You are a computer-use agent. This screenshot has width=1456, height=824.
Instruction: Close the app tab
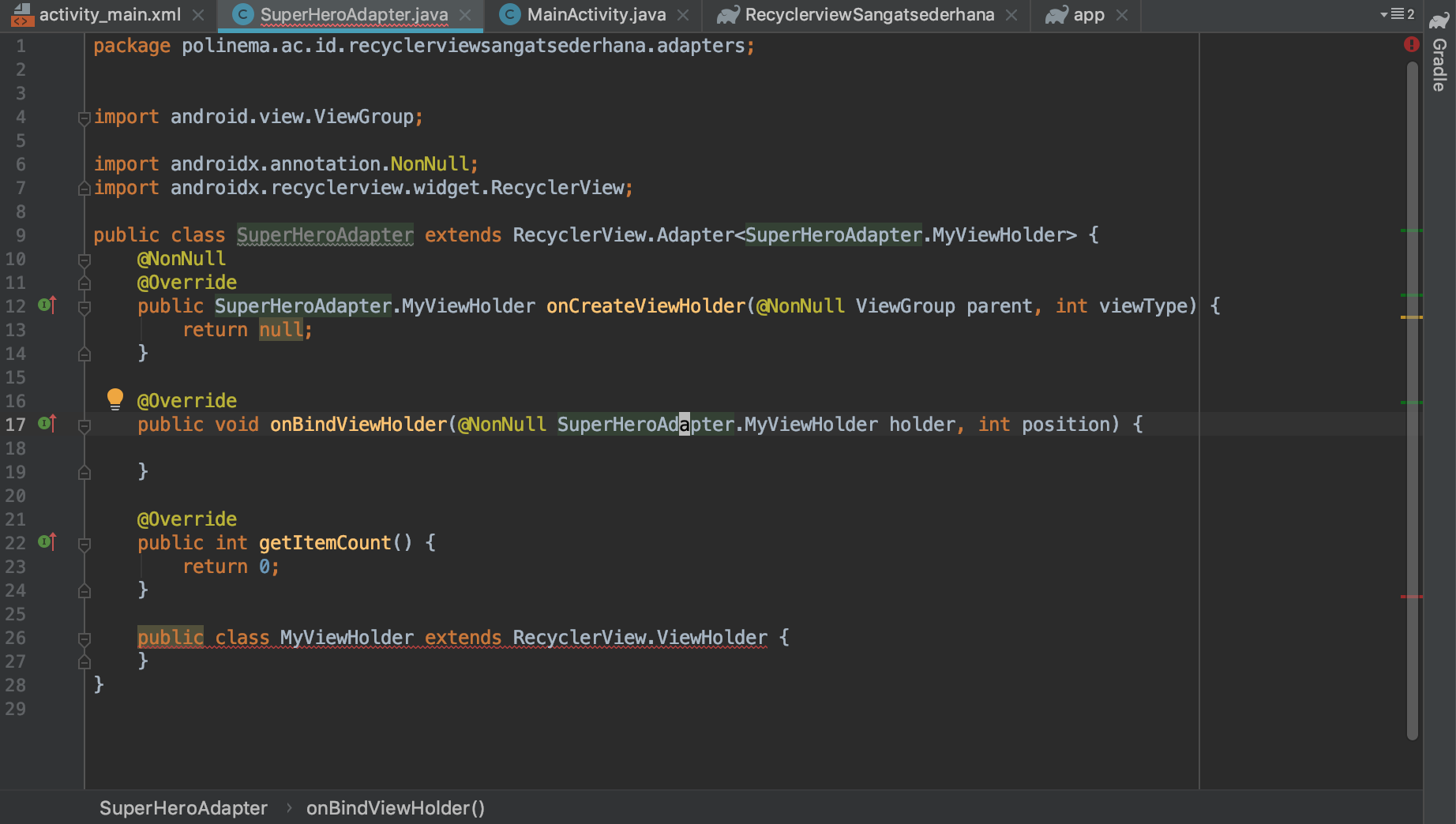1122,15
